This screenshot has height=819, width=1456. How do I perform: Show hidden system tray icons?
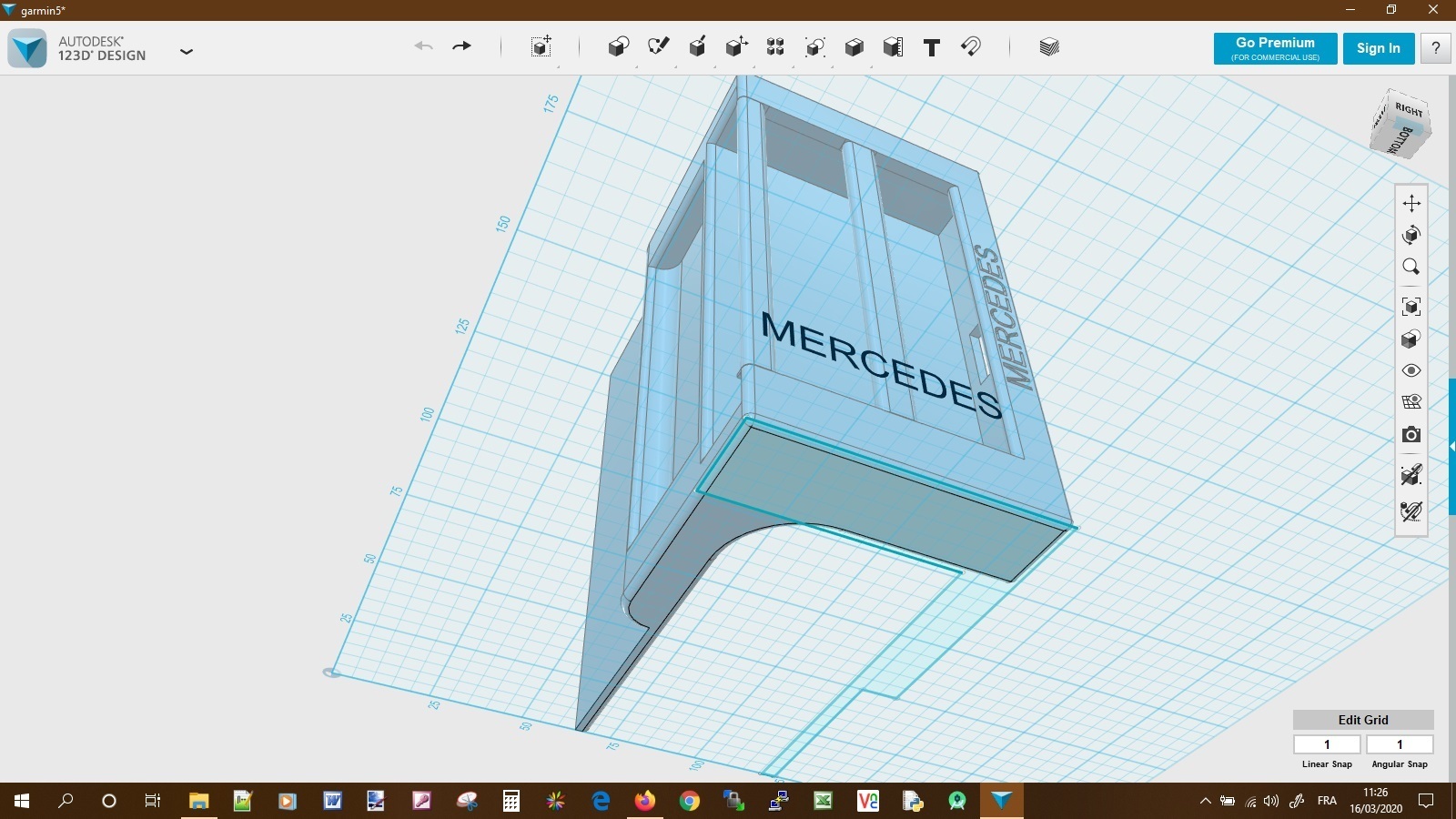pos(1205,801)
